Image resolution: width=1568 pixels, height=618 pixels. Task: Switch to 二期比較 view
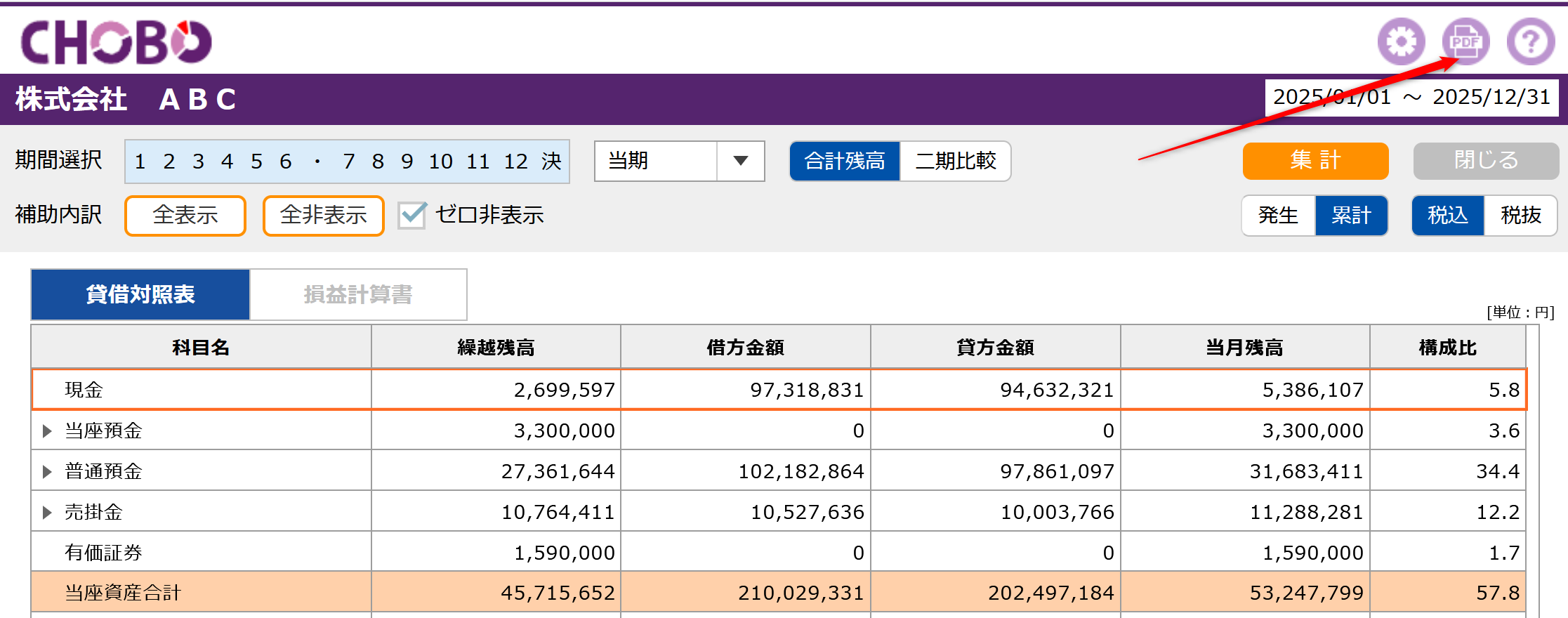(x=955, y=161)
